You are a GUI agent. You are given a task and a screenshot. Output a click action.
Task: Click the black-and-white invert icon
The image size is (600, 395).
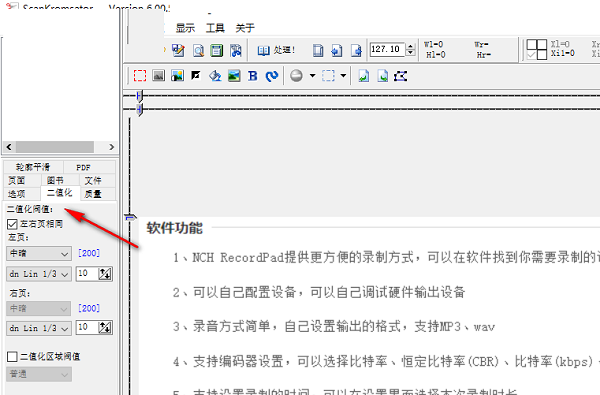point(196,75)
